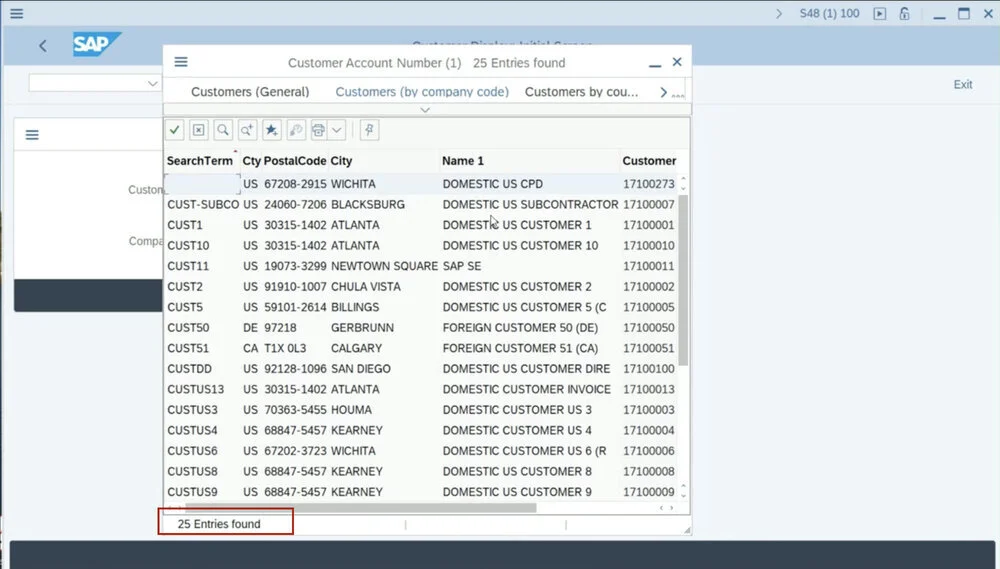1000x569 pixels.
Task: Click the play session icon in title bar
Action: pos(880,13)
